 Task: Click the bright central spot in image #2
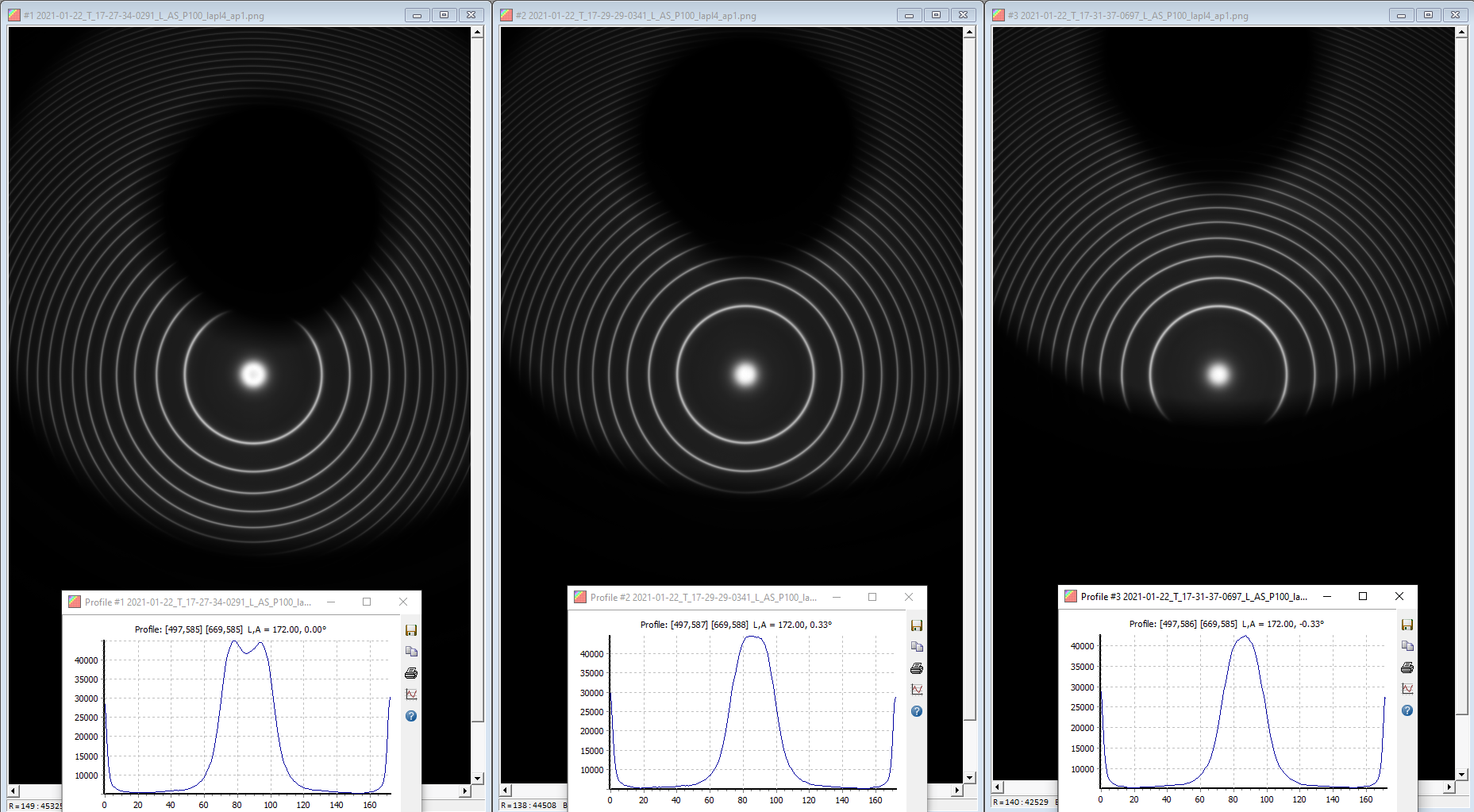click(745, 374)
